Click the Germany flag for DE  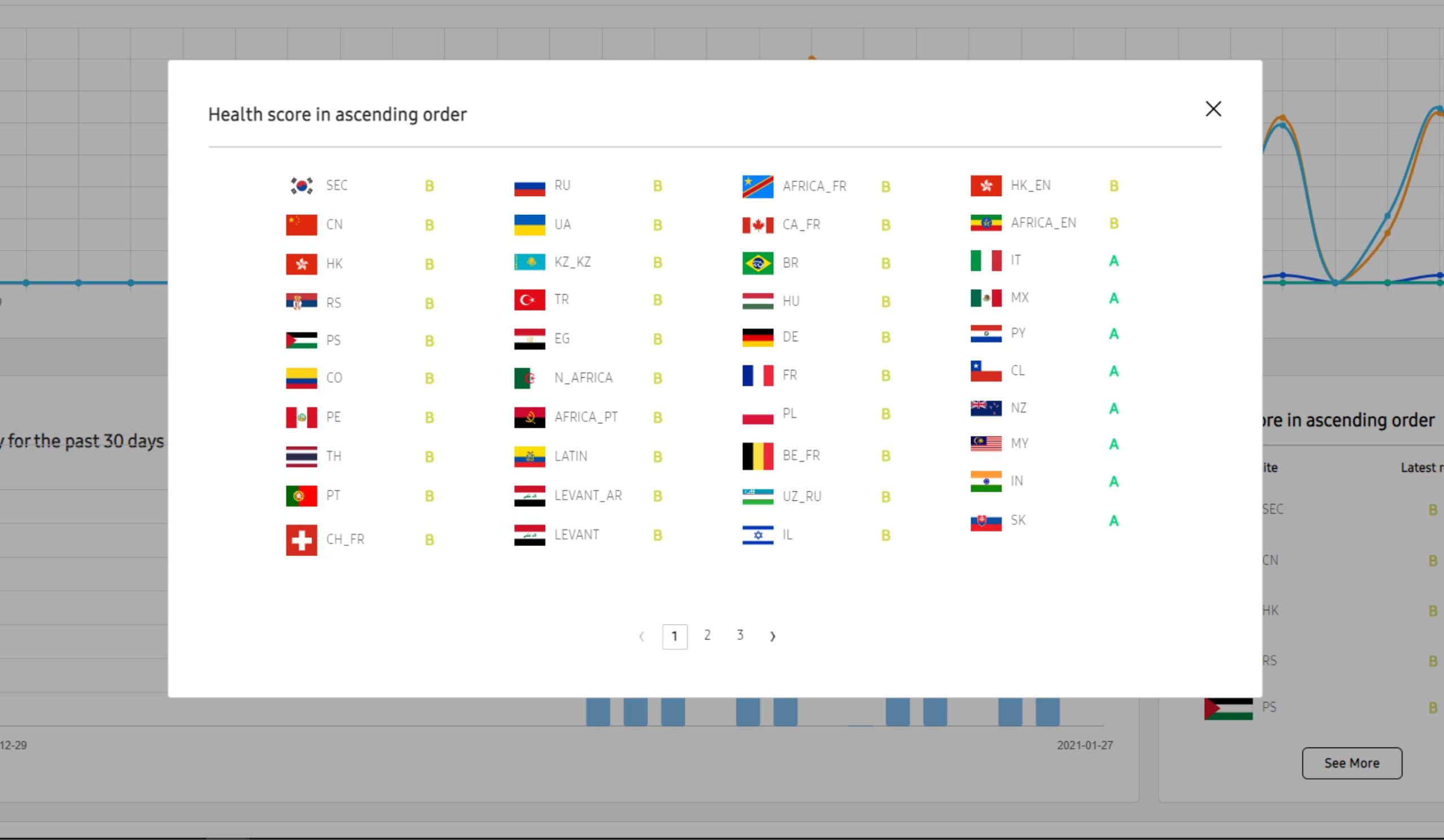(x=758, y=337)
